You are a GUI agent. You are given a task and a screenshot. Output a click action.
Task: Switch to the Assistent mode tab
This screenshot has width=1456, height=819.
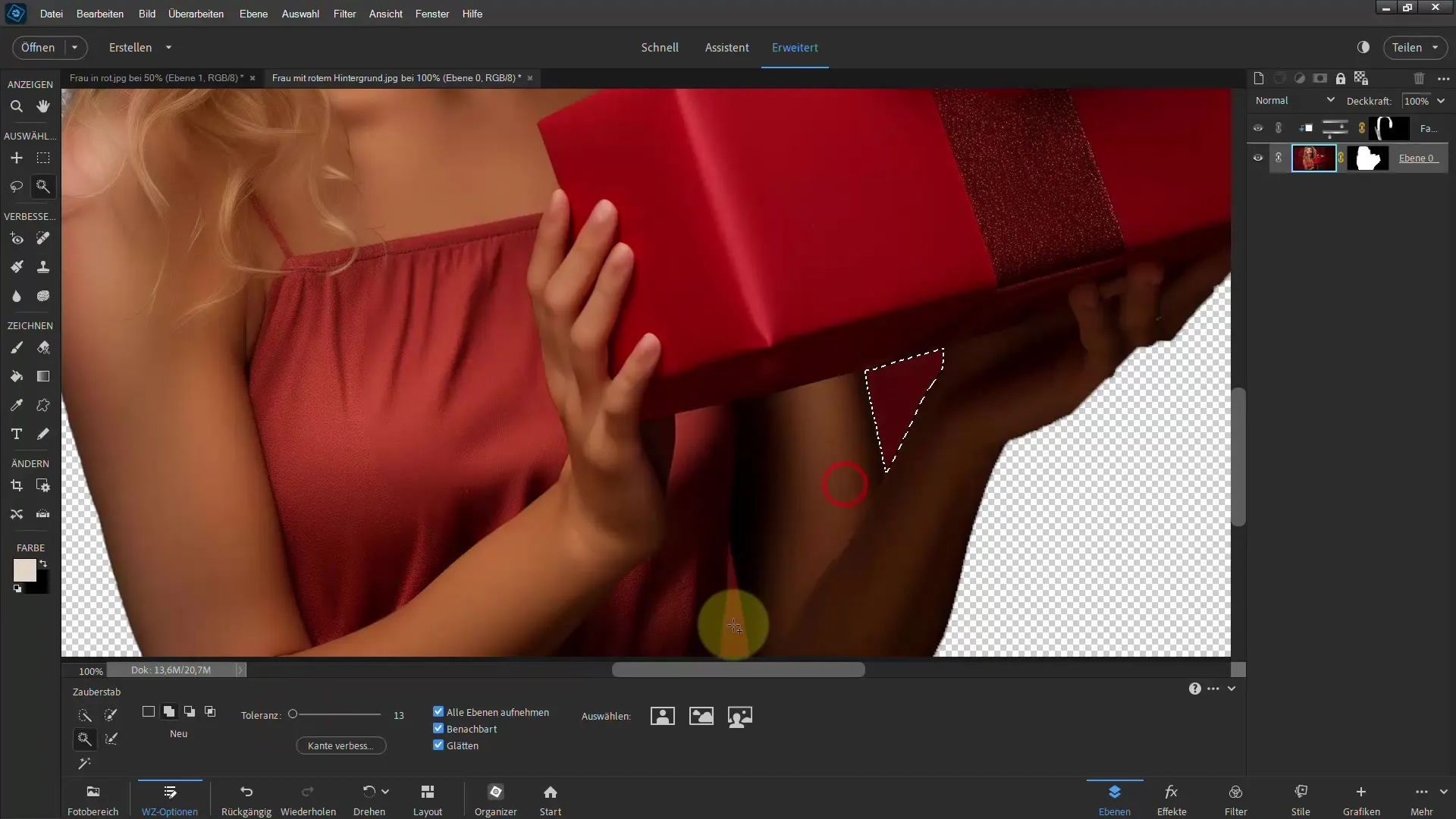pos(726,47)
